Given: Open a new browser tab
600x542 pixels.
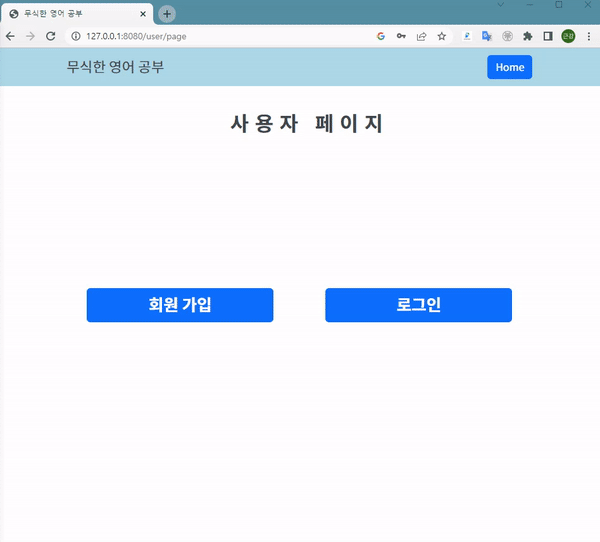Looking at the screenshot, I should point(167,14).
